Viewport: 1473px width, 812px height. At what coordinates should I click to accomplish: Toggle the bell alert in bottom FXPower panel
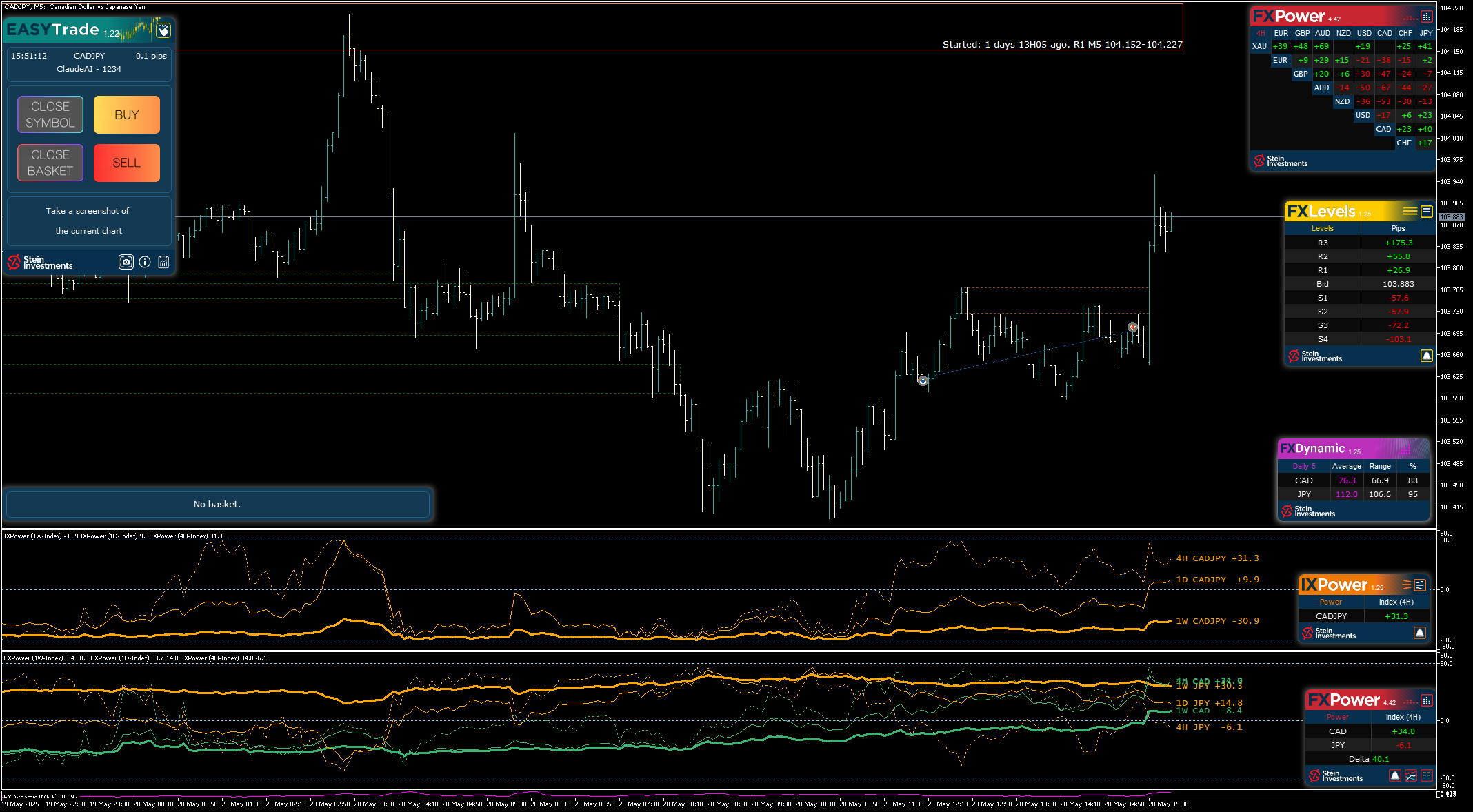pos(1395,775)
